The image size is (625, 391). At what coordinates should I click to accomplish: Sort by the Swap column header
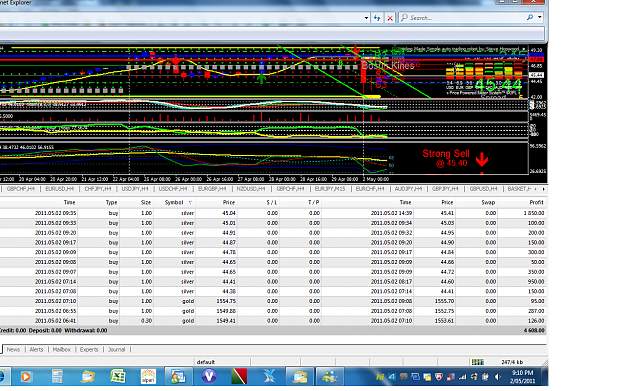[x=487, y=202]
